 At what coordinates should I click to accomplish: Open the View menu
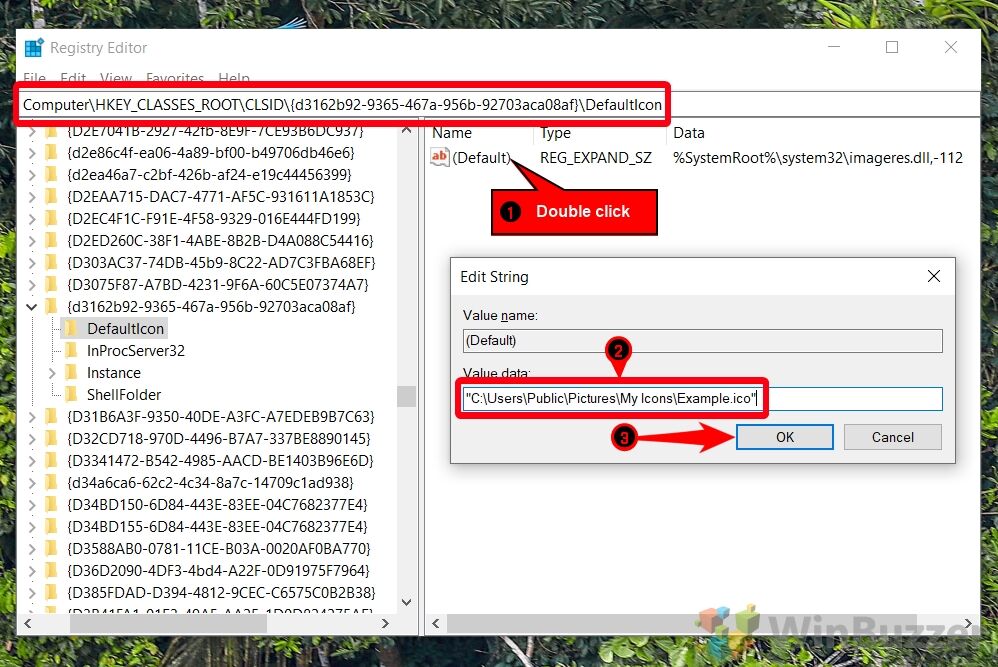click(x=116, y=78)
